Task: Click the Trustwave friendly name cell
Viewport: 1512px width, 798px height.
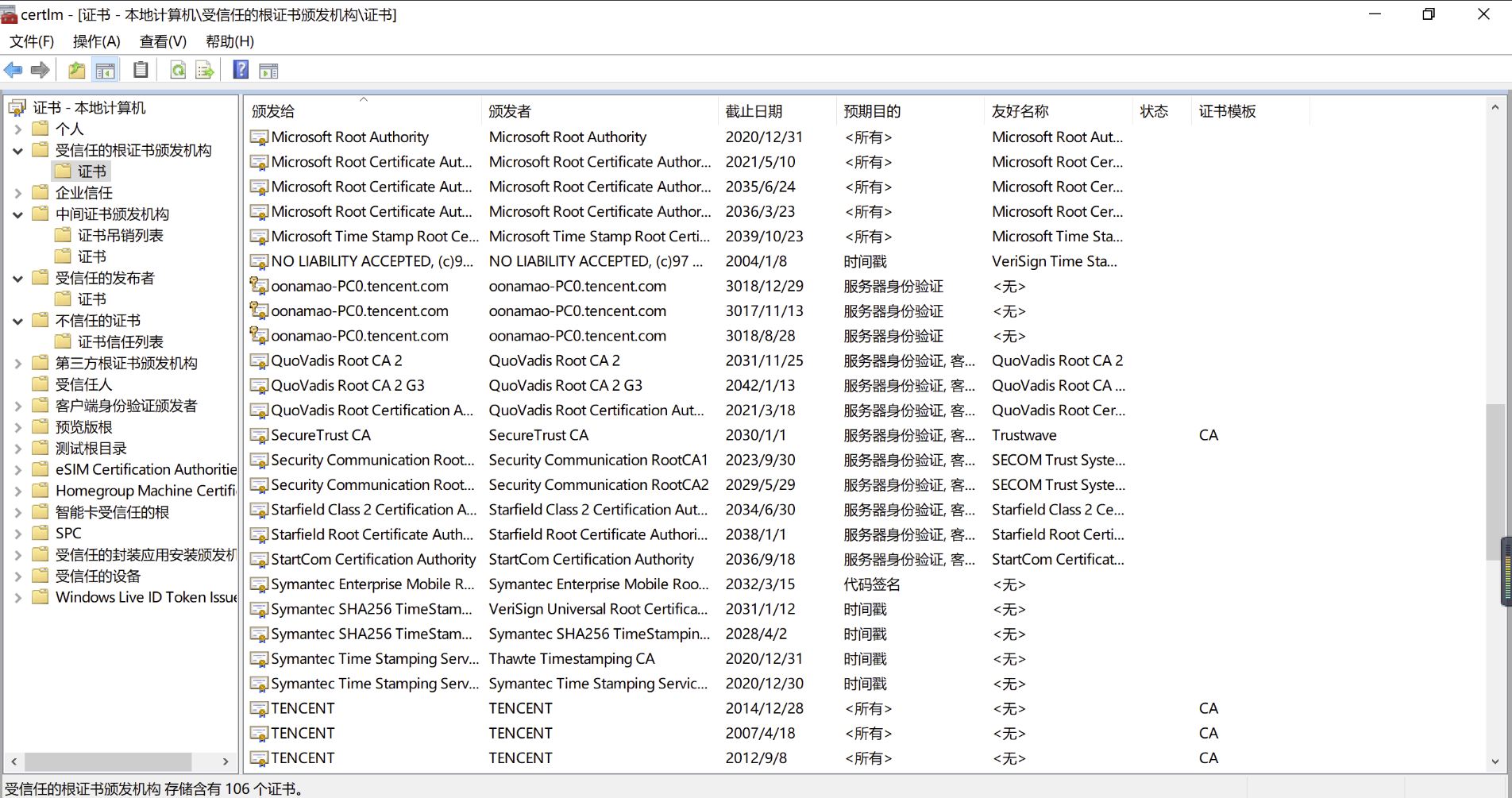Action: pyautogui.click(x=1024, y=435)
